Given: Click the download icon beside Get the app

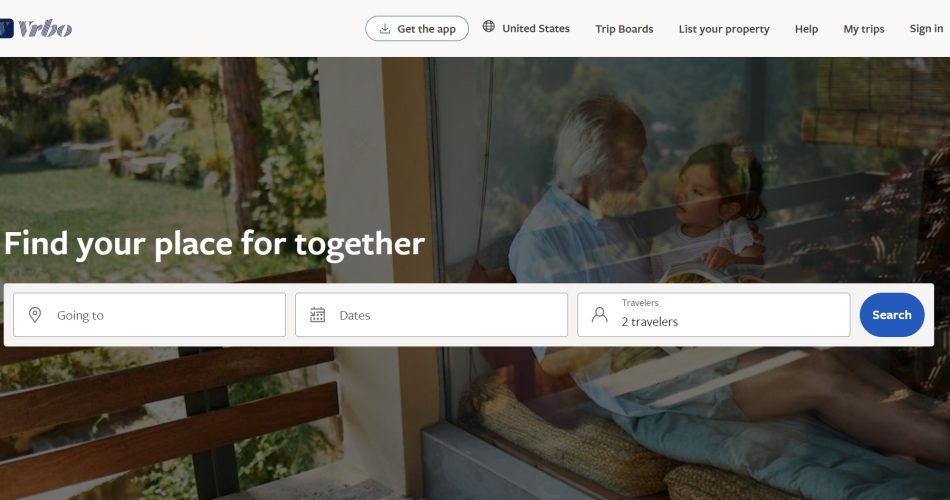Looking at the screenshot, I should point(385,28).
